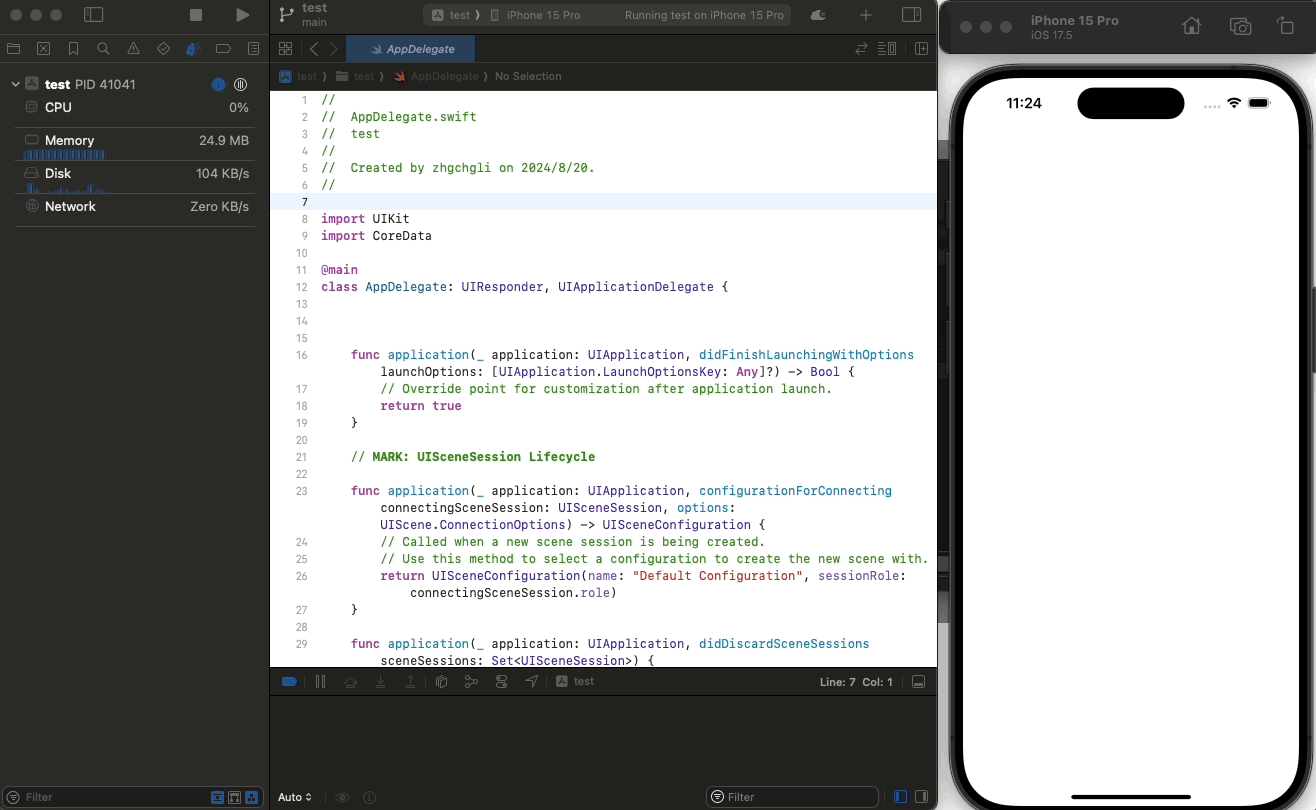Open the Test navigator
Screen dimensions: 1316x810
coord(163,48)
